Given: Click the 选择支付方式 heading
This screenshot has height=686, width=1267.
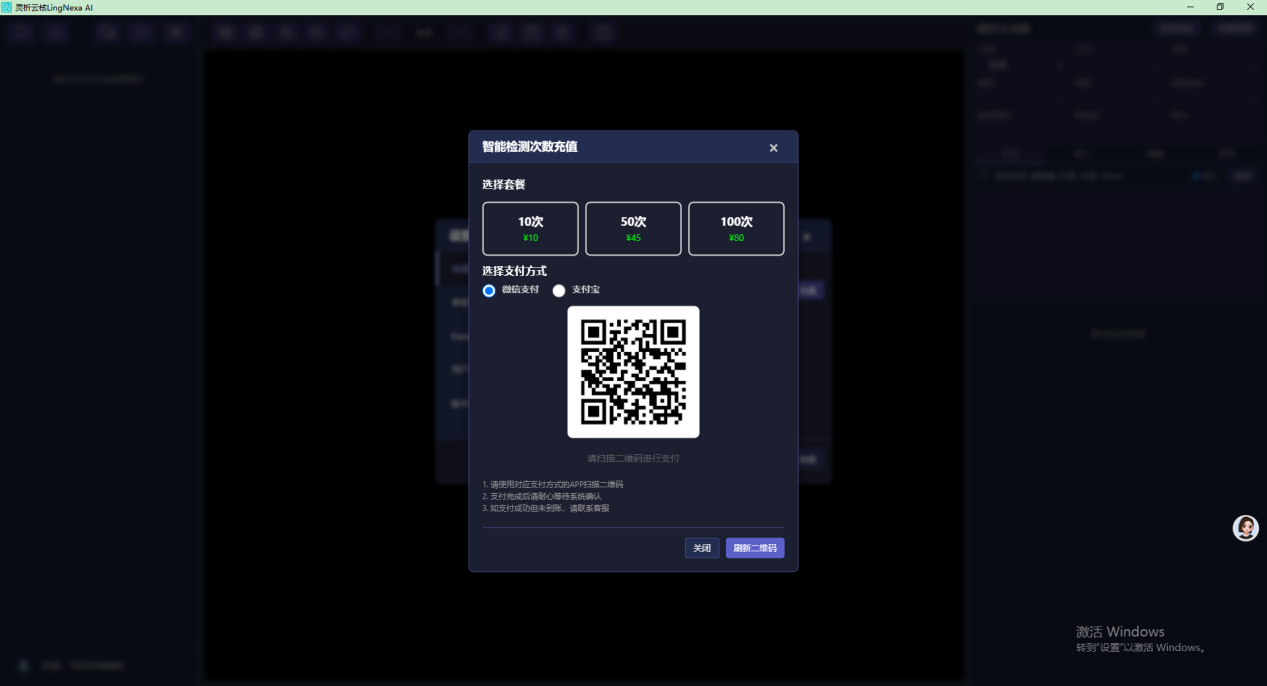Looking at the screenshot, I should [x=514, y=271].
